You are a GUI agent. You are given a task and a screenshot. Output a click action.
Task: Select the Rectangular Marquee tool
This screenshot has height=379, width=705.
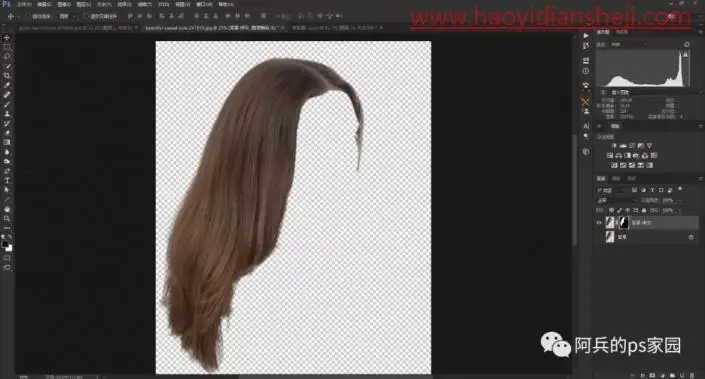pyautogui.click(x=7, y=47)
